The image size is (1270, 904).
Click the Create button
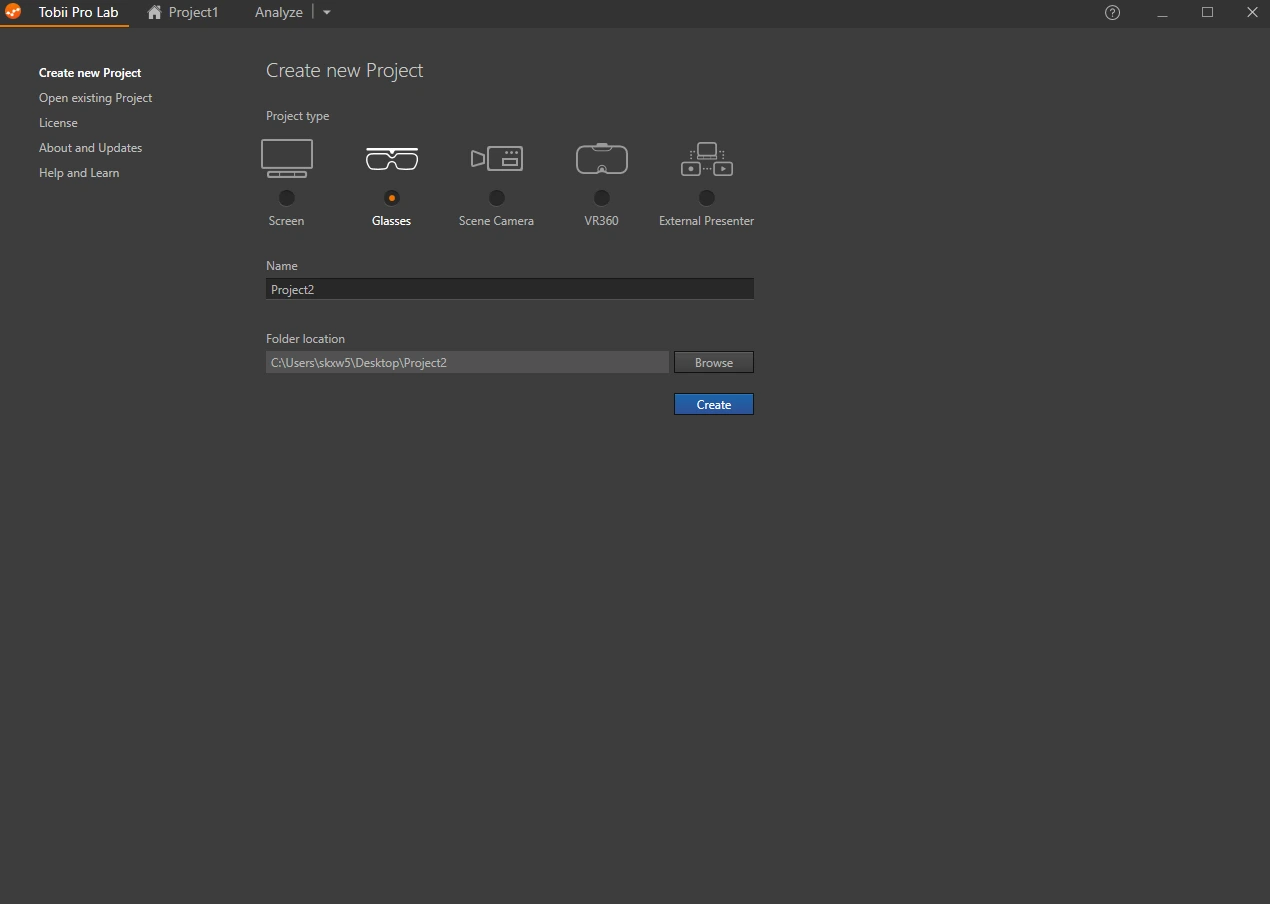coord(714,404)
